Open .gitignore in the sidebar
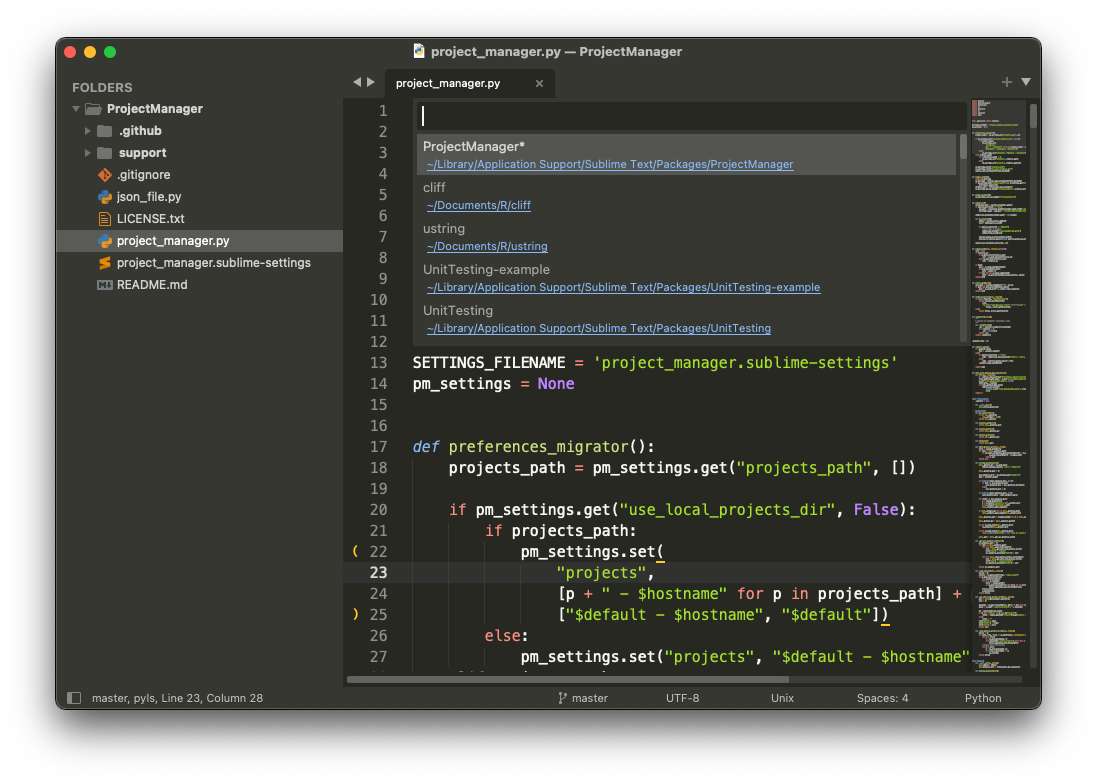Screen dimensions: 1097x783 point(143,175)
